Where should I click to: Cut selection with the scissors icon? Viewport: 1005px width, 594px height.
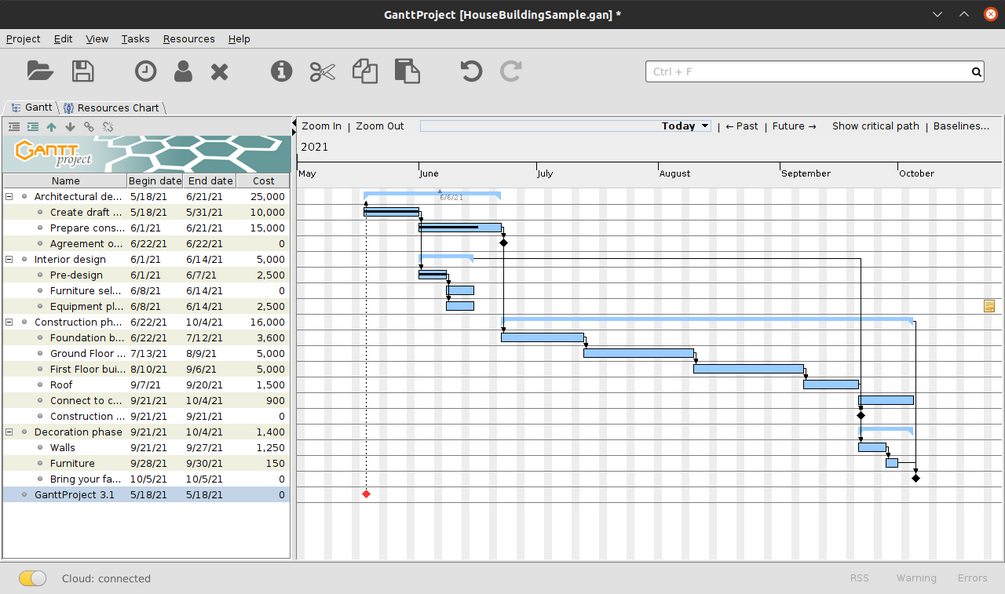point(322,72)
